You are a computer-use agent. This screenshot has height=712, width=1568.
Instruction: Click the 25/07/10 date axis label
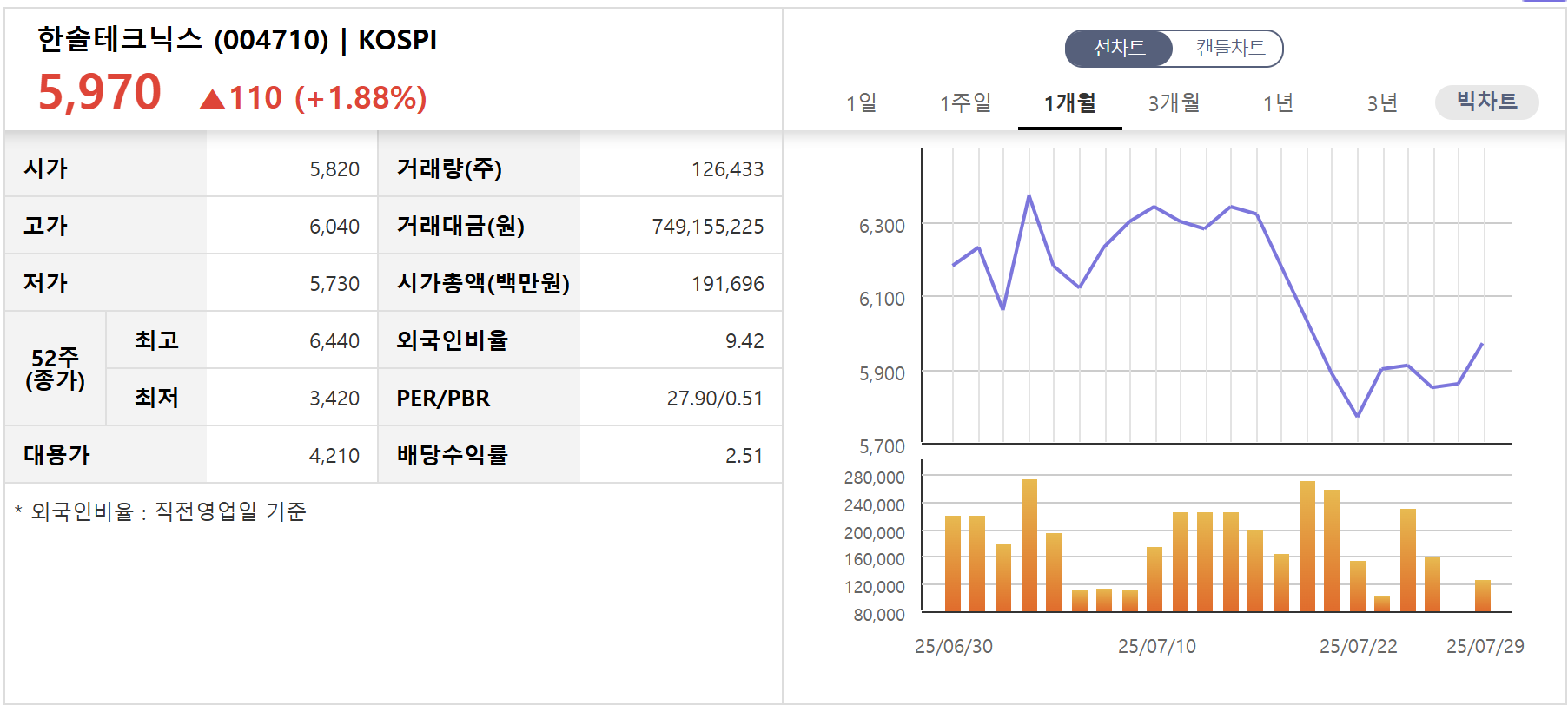coord(1157,646)
